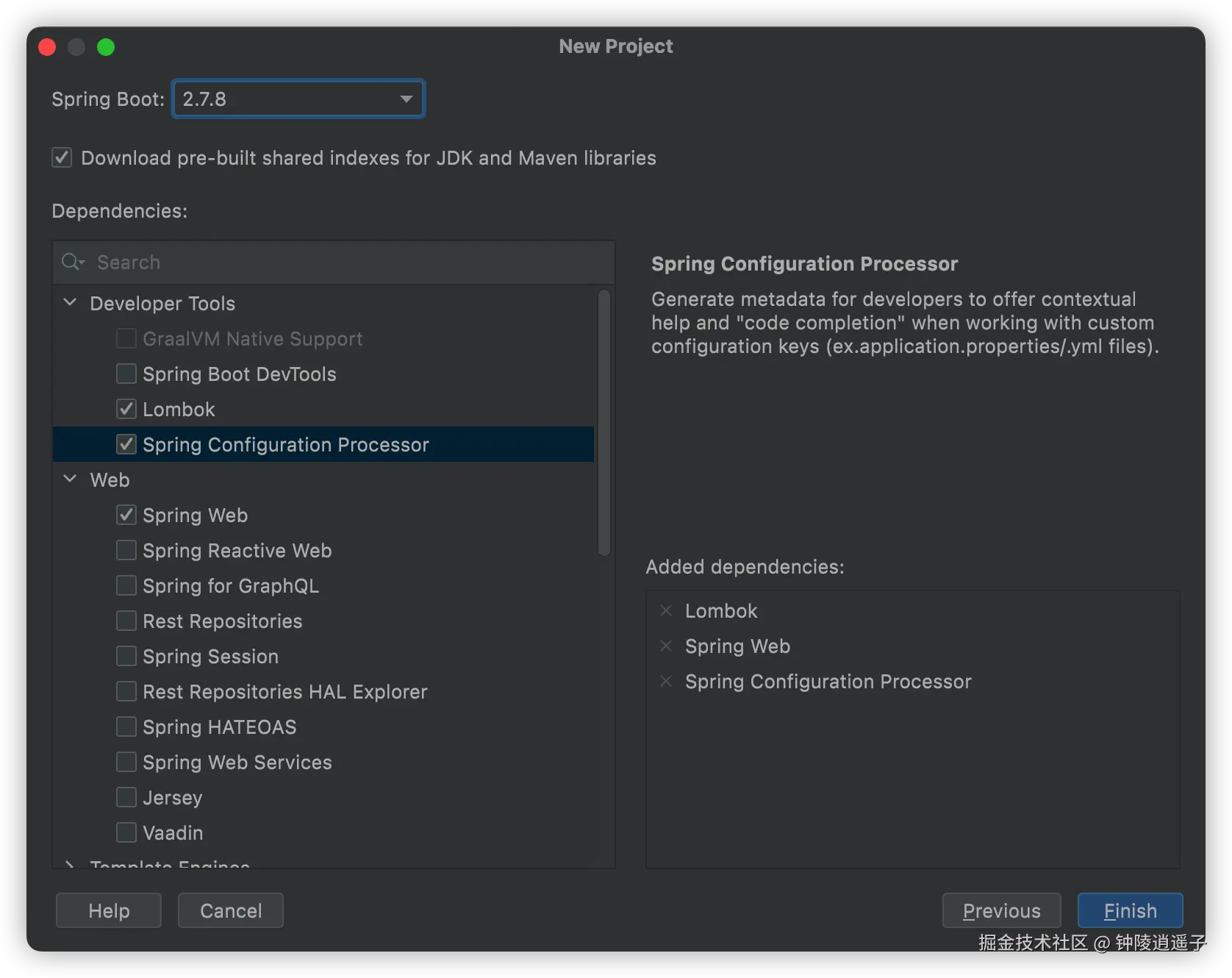Uncheck the Lombok dependency checkbox
This screenshot has width=1232, height=978.
click(126, 410)
